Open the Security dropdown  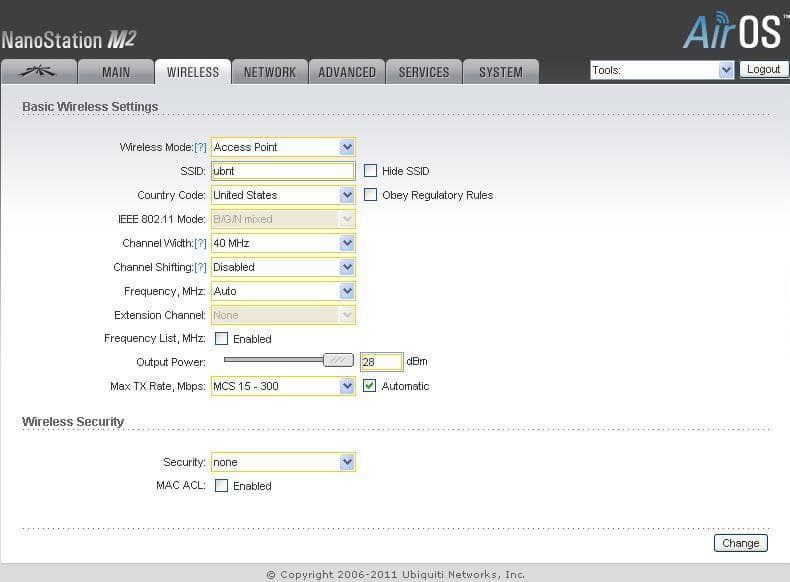pyautogui.click(x=283, y=462)
